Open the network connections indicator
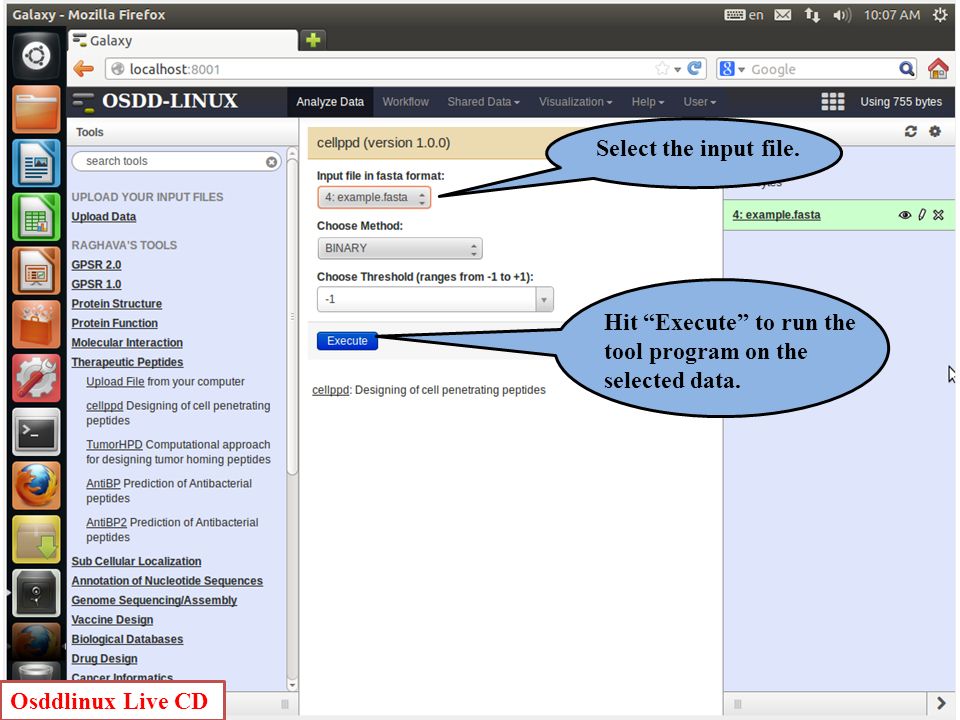960x720 pixels. (x=812, y=15)
